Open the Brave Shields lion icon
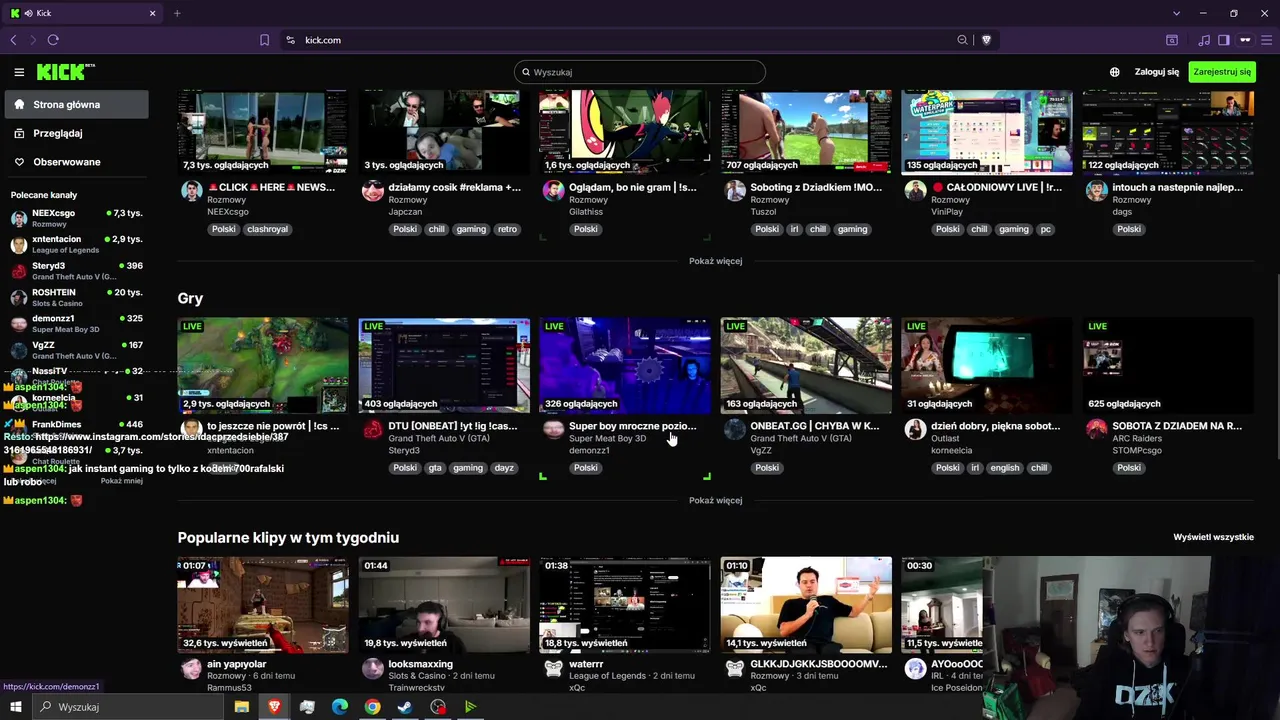 986,40
